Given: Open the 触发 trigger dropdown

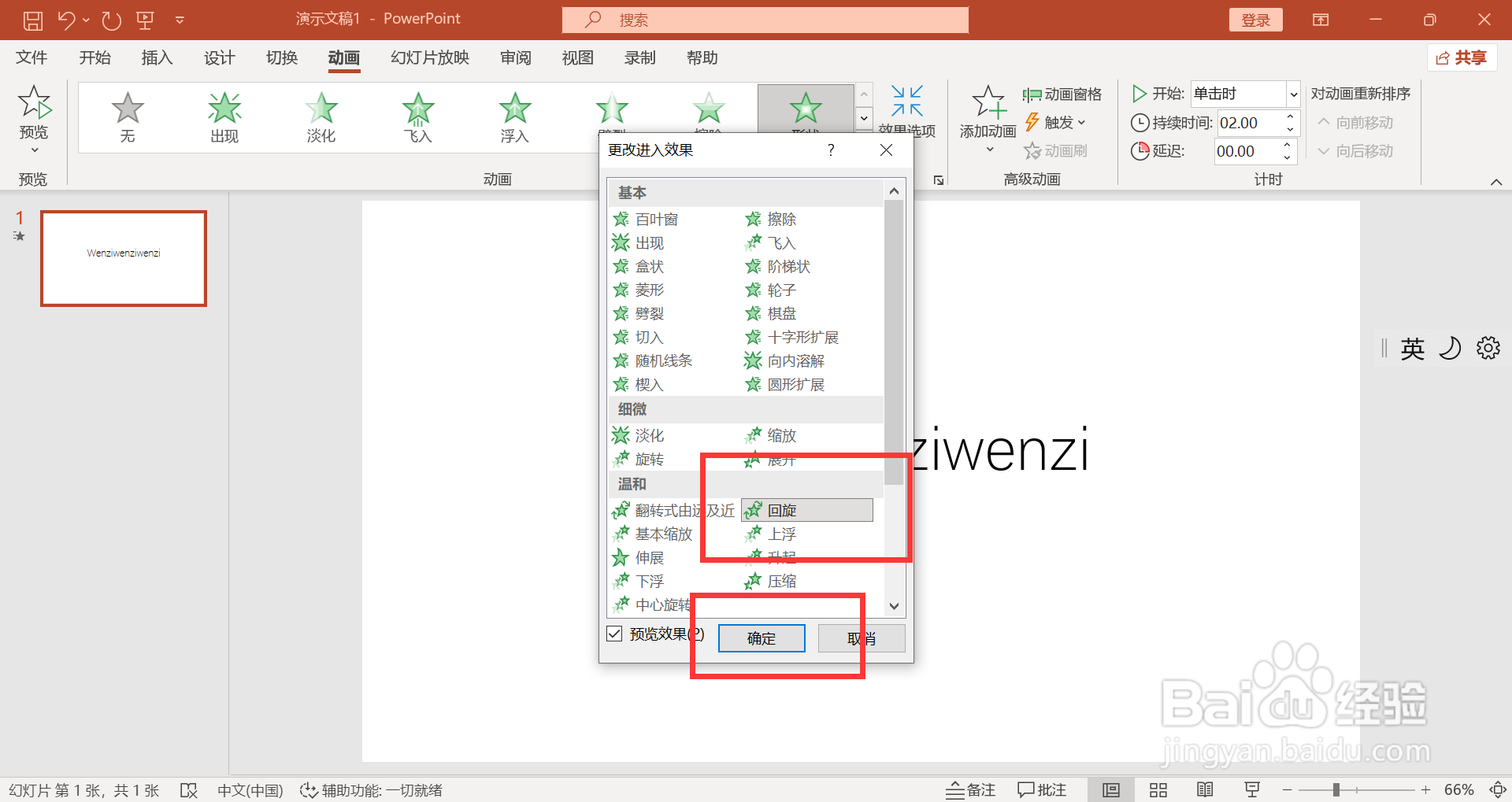Looking at the screenshot, I should [1056, 122].
